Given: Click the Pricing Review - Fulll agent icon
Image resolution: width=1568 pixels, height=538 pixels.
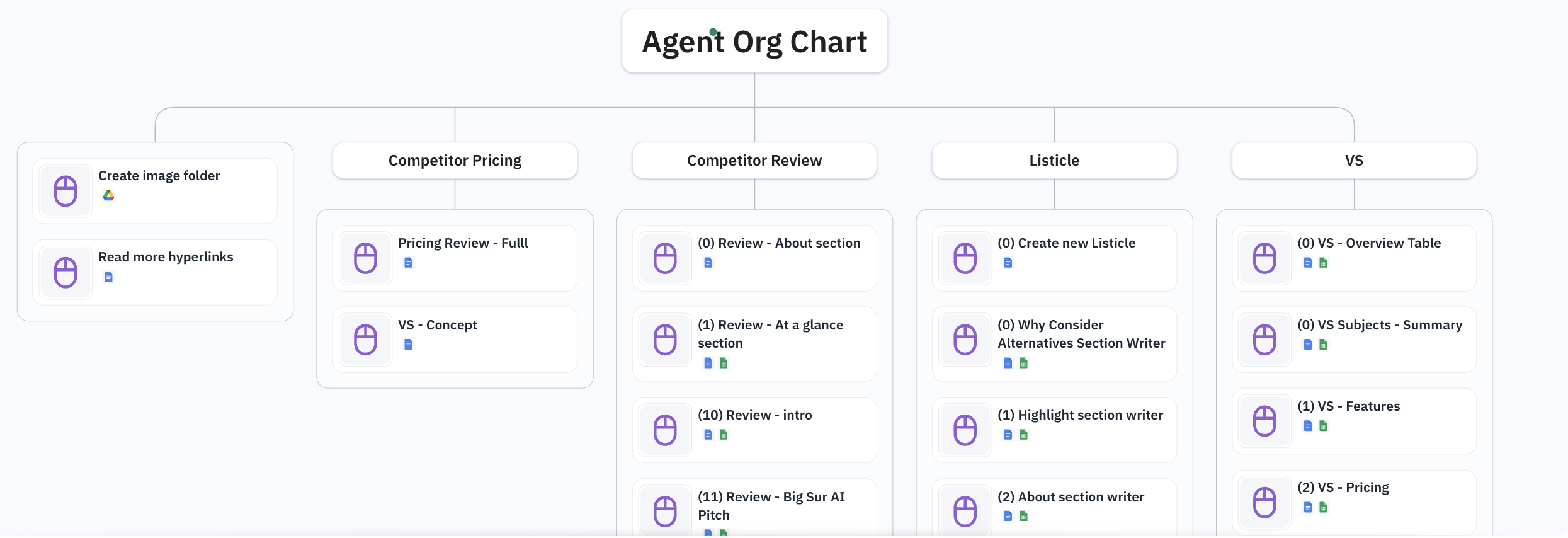Looking at the screenshot, I should tap(365, 258).
